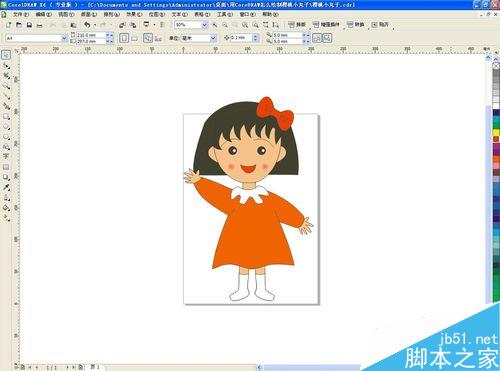The height and width of the screenshot is (371, 500).
Task: Click the Print icon in the toolbar
Action: pyautogui.click(x=39, y=25)
